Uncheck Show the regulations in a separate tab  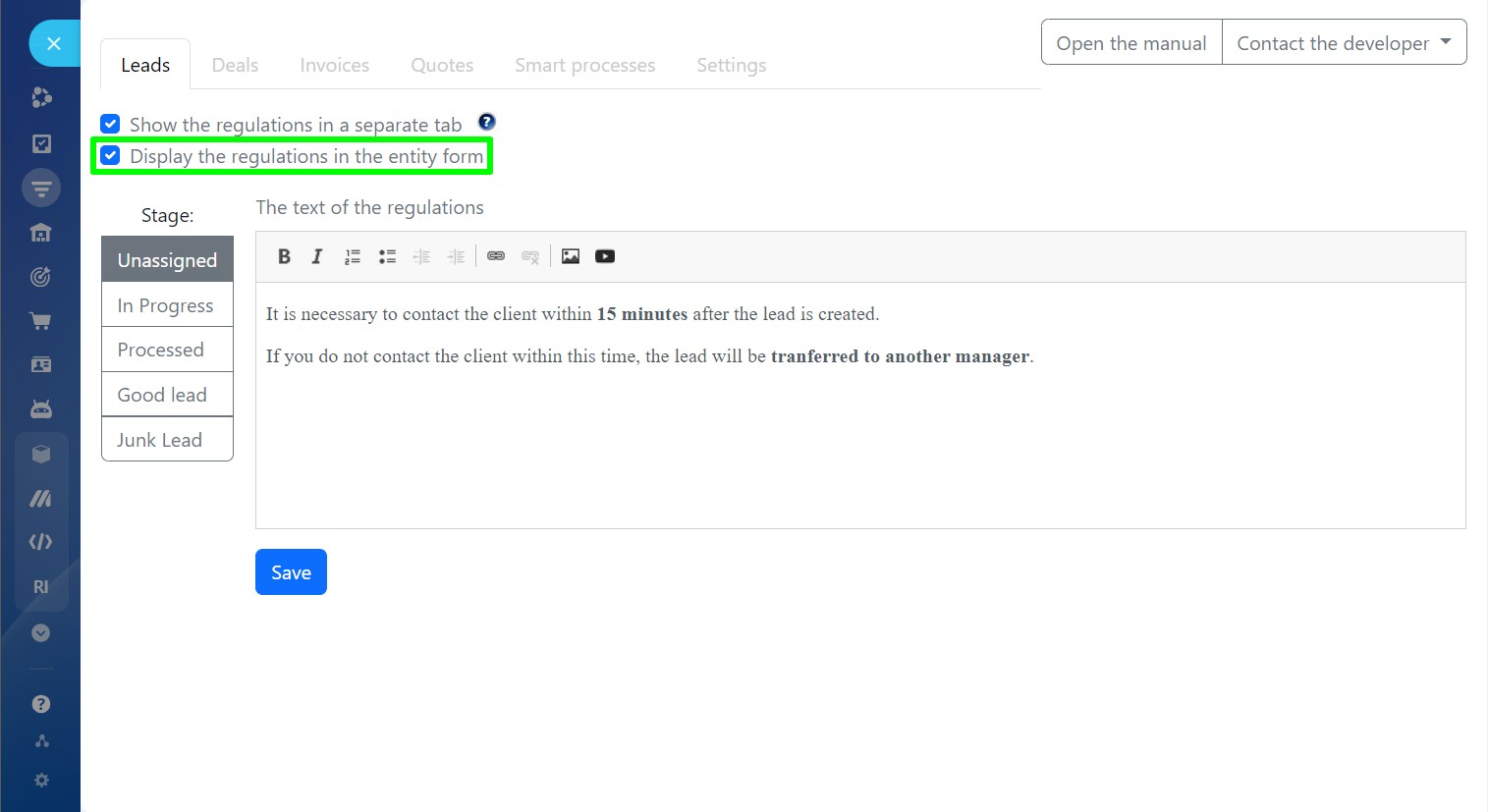tap(111, 124)
